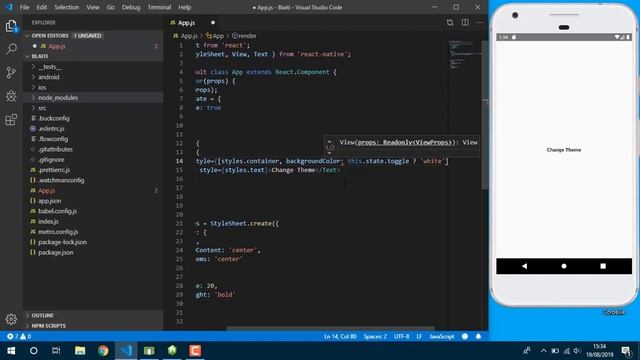Viewport: 640px width, 360px height.
Task: Open the Terminal menu
Action: pyautogui.click(x=159, y=7)
